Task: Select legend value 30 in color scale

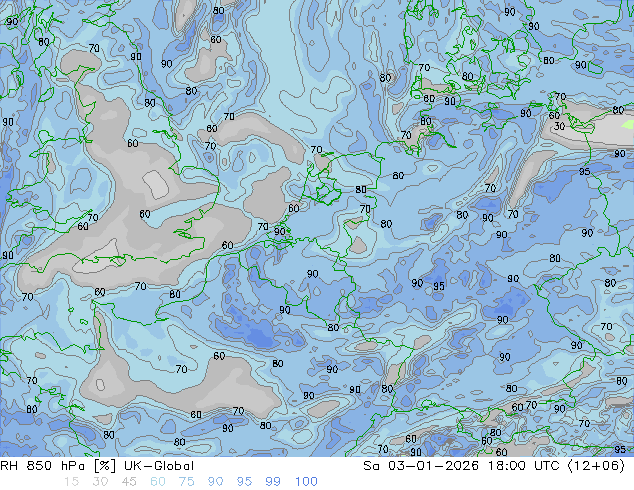Action: (x=100, y=482)
